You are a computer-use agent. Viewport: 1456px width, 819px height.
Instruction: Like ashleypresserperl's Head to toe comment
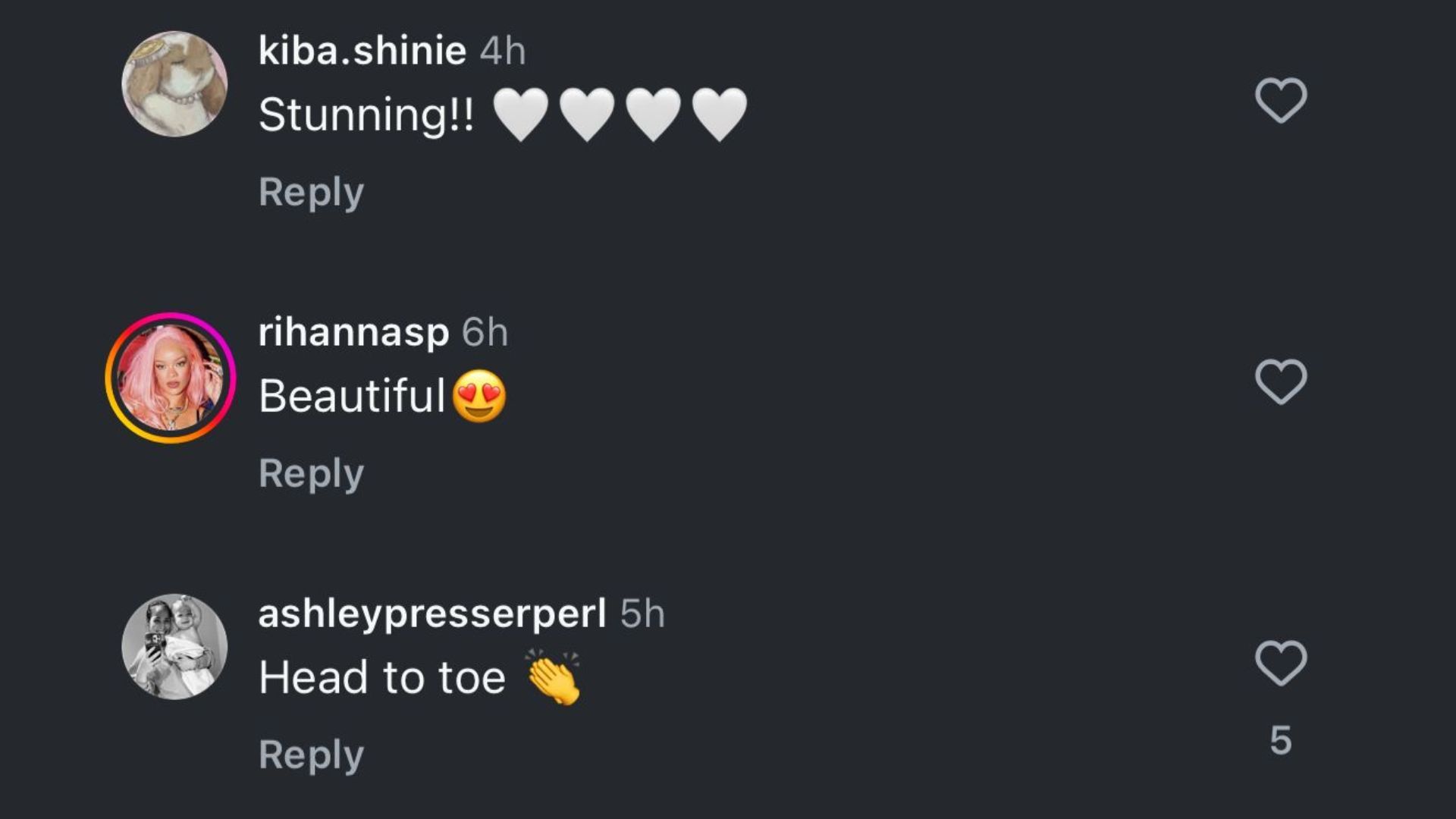(1281, 663)
